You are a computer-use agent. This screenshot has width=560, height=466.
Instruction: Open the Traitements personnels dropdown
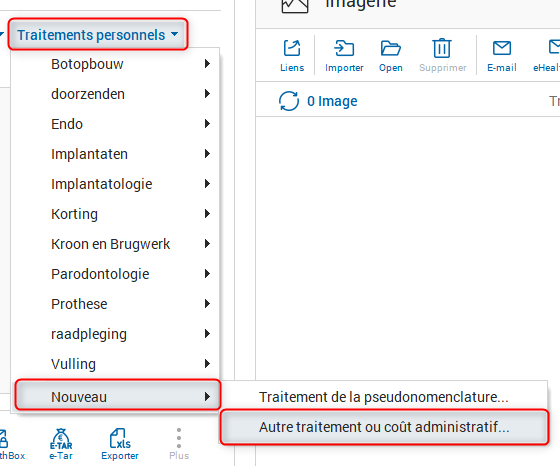point(98,35)
